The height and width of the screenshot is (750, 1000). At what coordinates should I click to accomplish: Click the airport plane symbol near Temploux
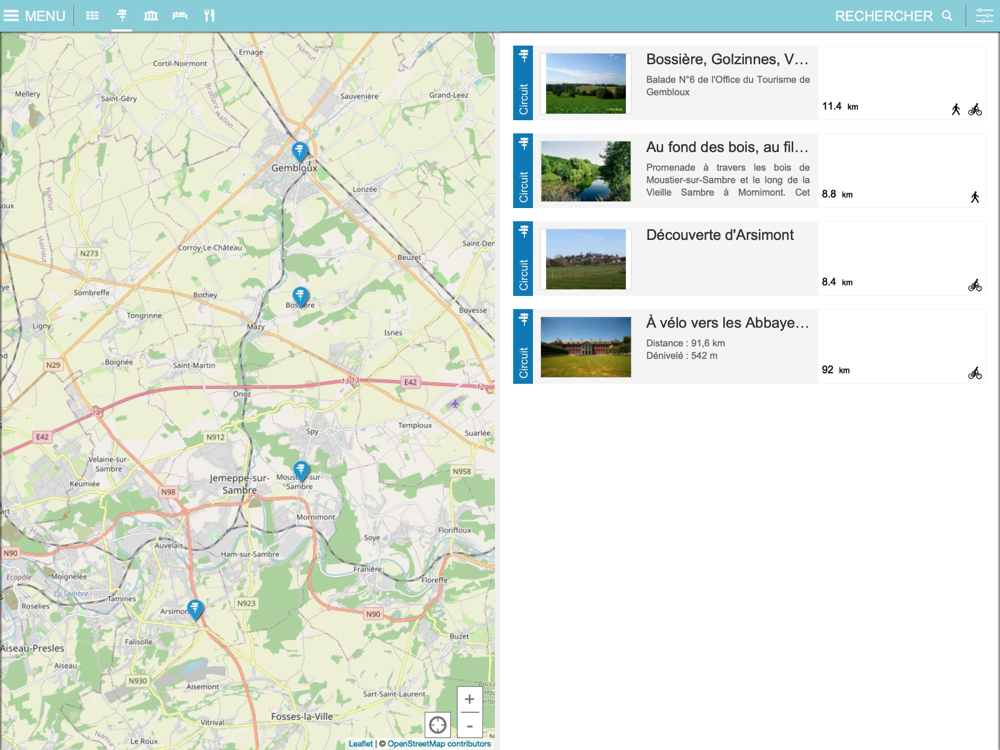point(455,403)
